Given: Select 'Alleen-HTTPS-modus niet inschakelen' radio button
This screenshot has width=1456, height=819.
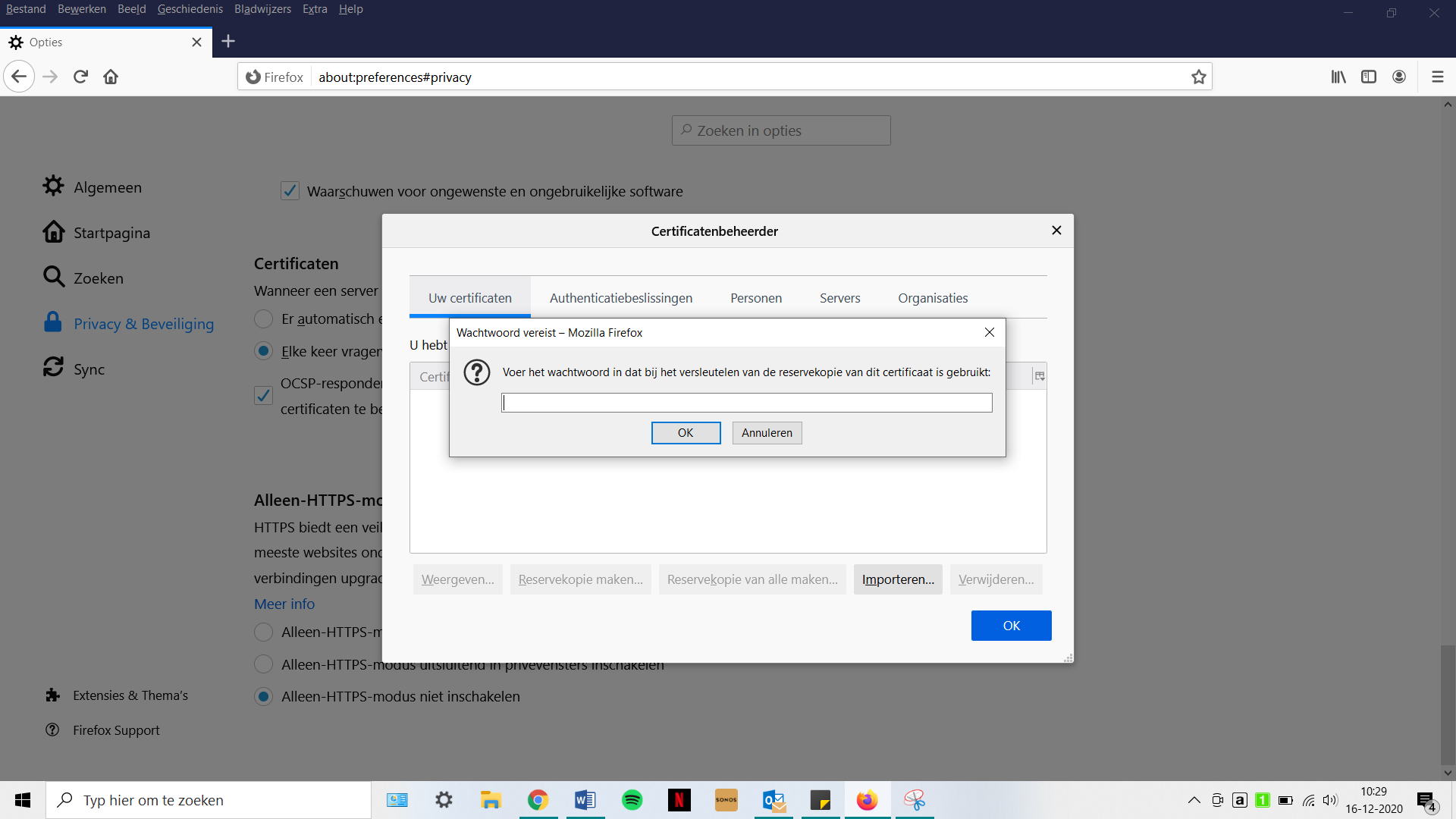Looking at the screenshot, I should [x=263, y=696].
